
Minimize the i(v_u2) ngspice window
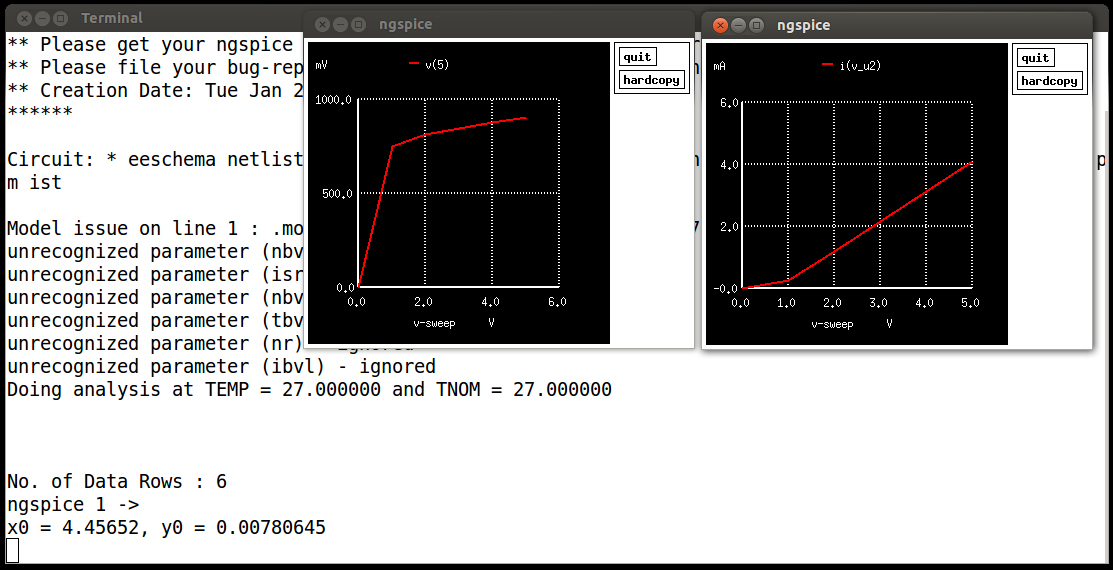(738, 25)
